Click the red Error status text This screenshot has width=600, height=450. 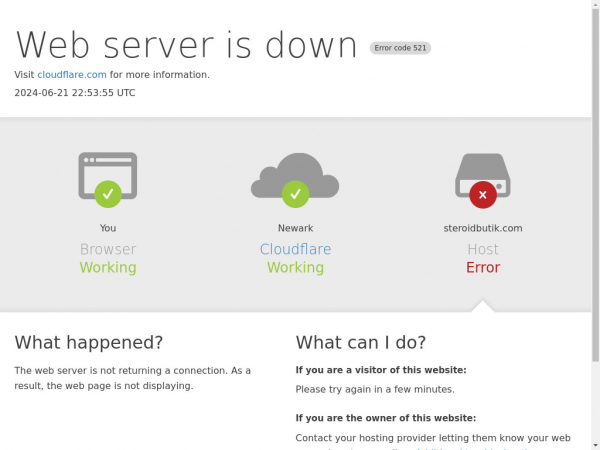coord(483,267)
